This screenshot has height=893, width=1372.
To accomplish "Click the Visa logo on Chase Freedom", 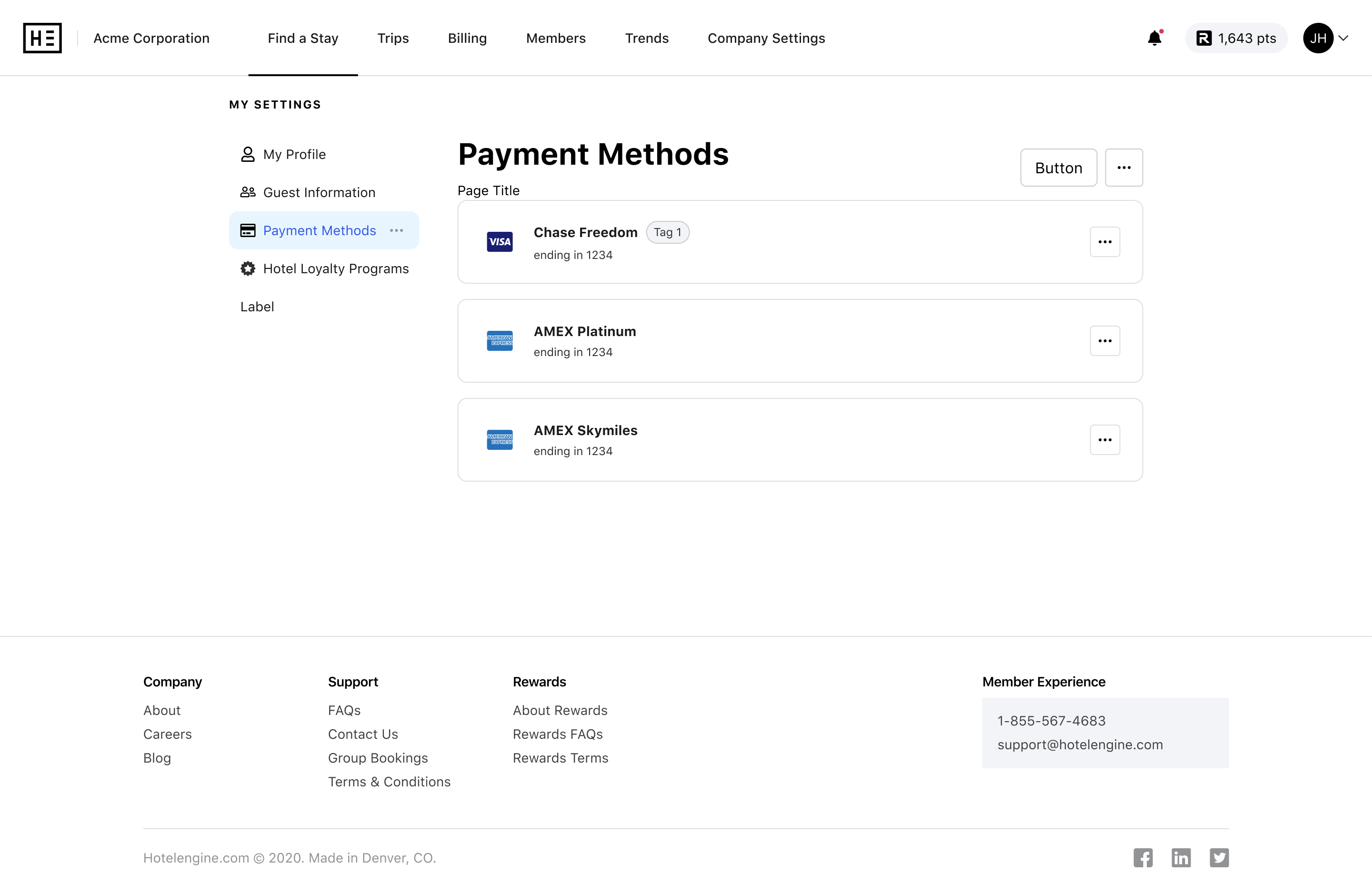I will (500, 242).
